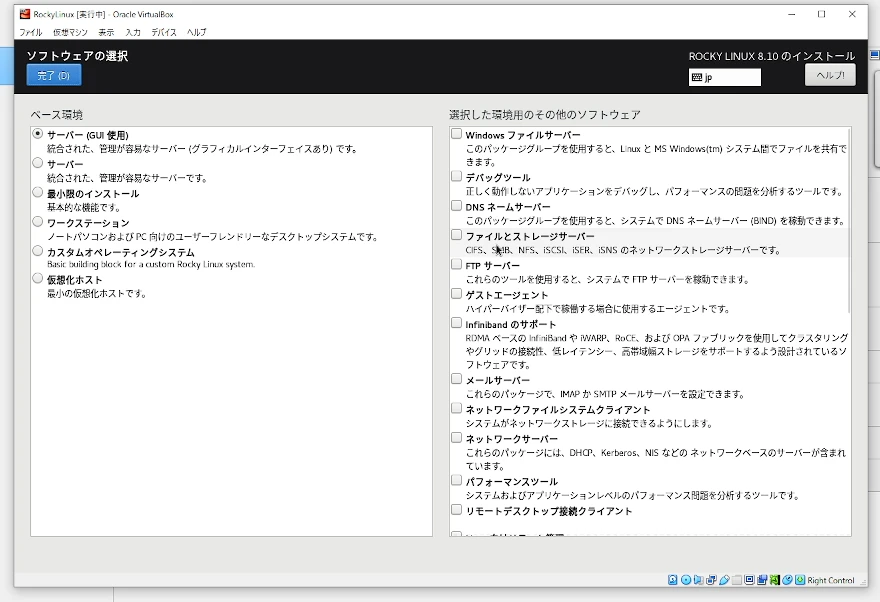Enable ファイルとストレージサーバー checkbox
880x602 pixels.
point(456,235)
